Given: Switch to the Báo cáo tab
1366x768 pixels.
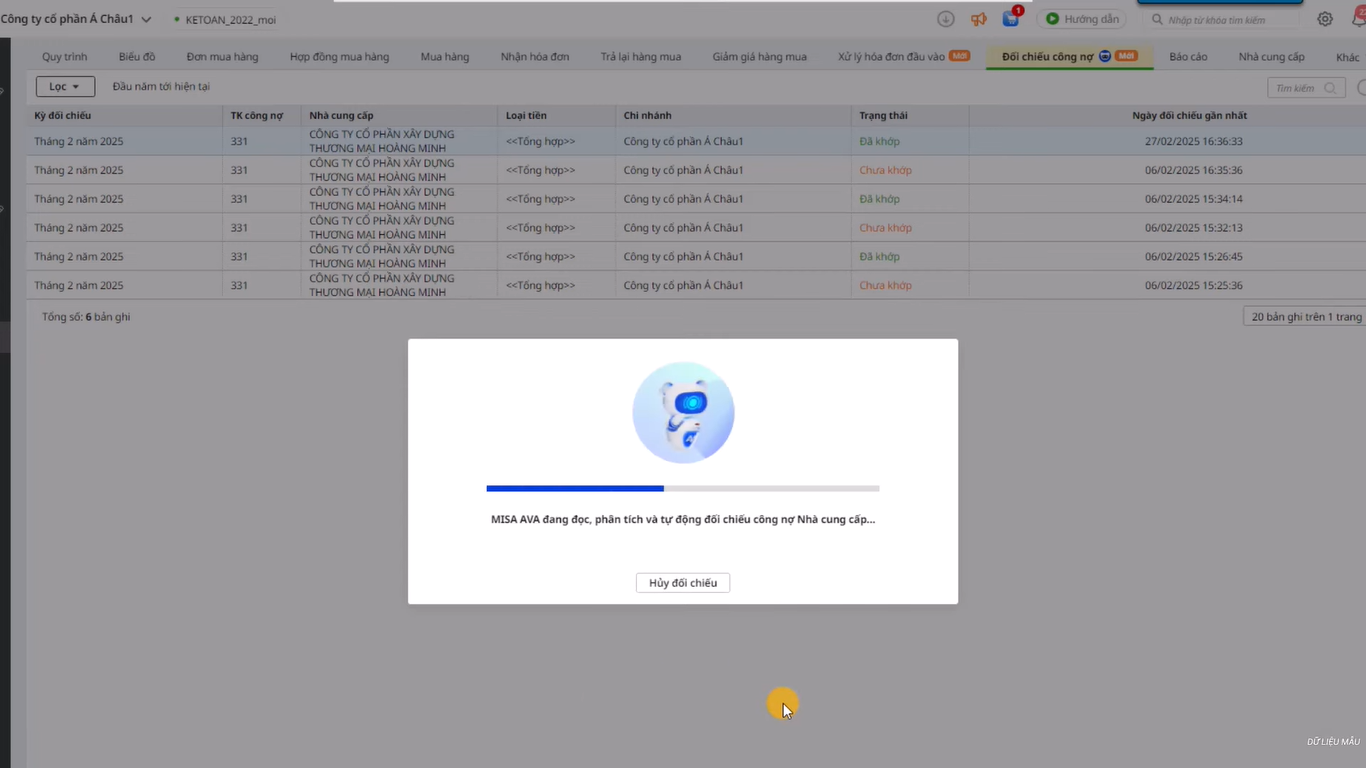Looking at the screenshot, I should click(x=1188, y=57).
